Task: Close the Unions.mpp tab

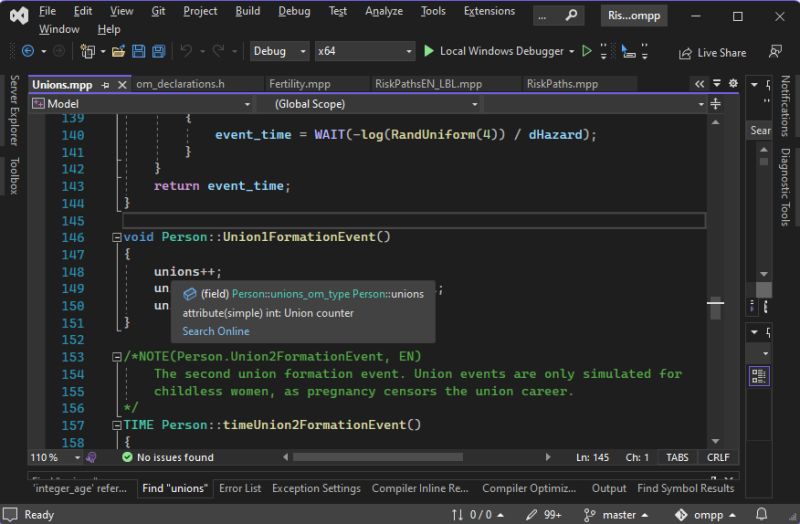Action: (x=122, y=85)
